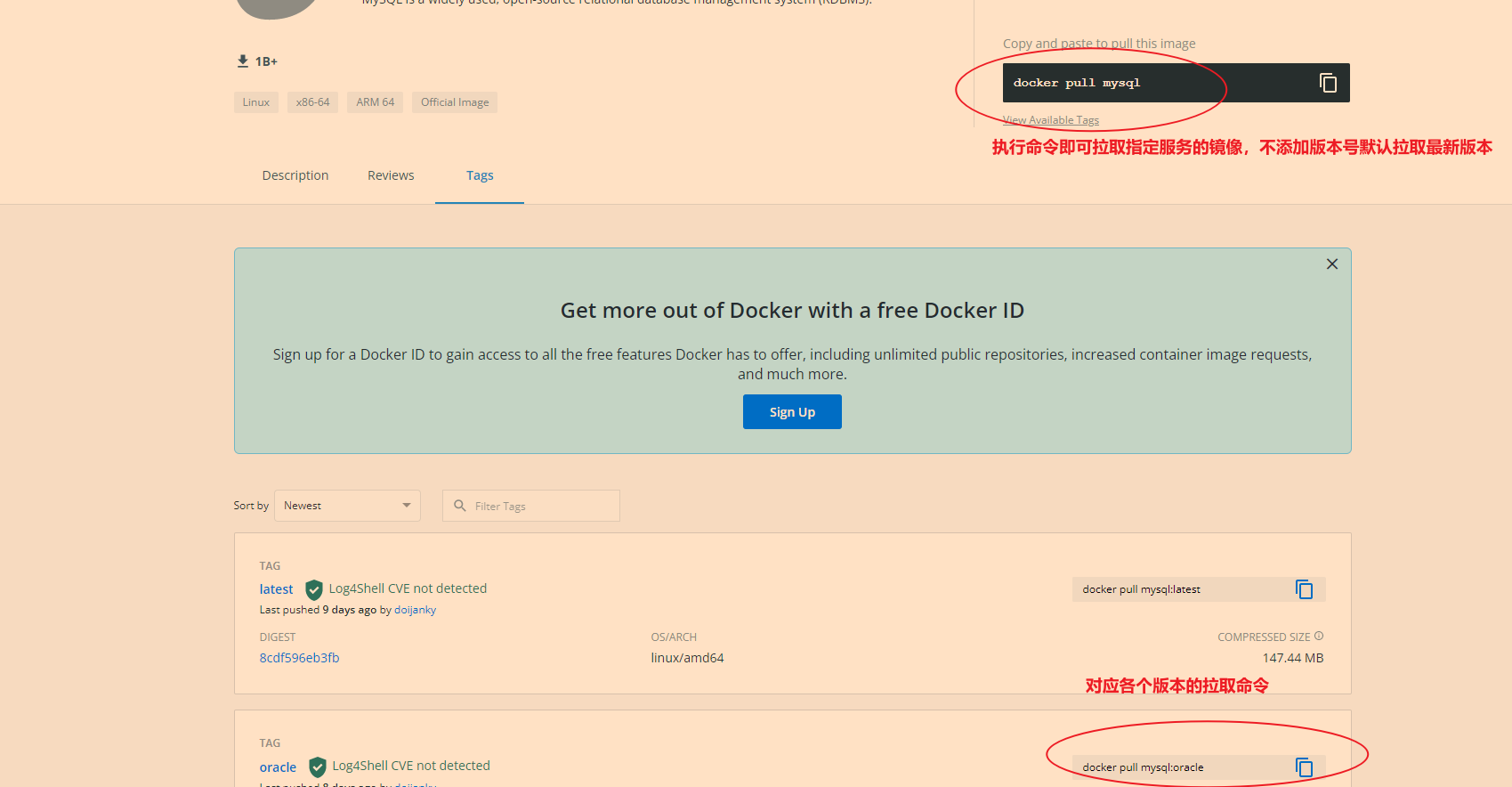The height and width of the screenshot is (787, 1512).
Task: Click the linux/amd64 OS/ARCH value
Action: [687, 658]
